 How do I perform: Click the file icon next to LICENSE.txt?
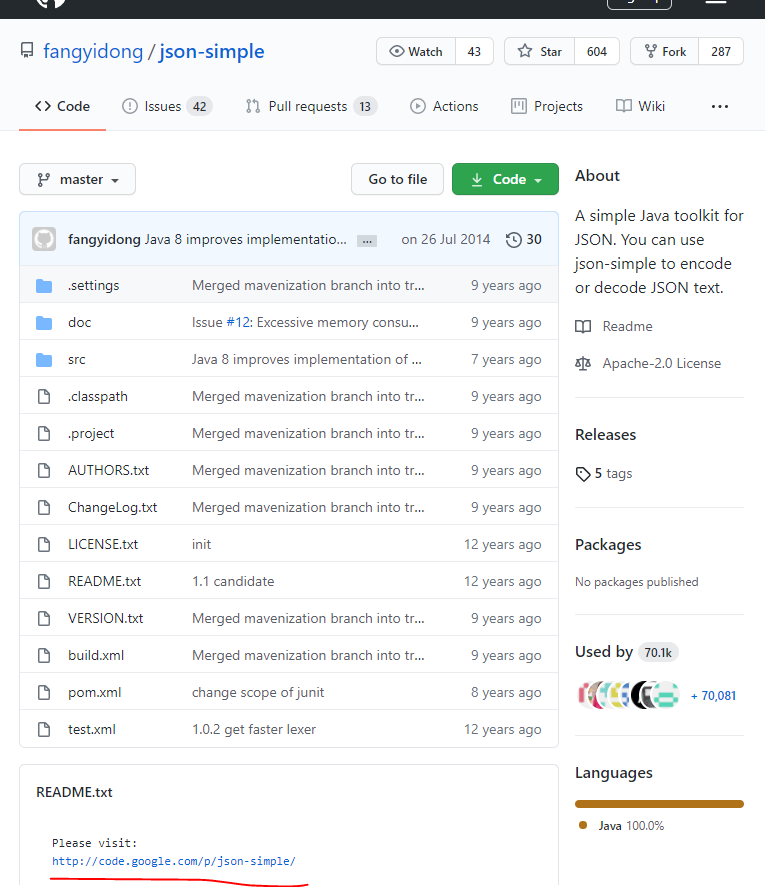[x=44, y=544]
